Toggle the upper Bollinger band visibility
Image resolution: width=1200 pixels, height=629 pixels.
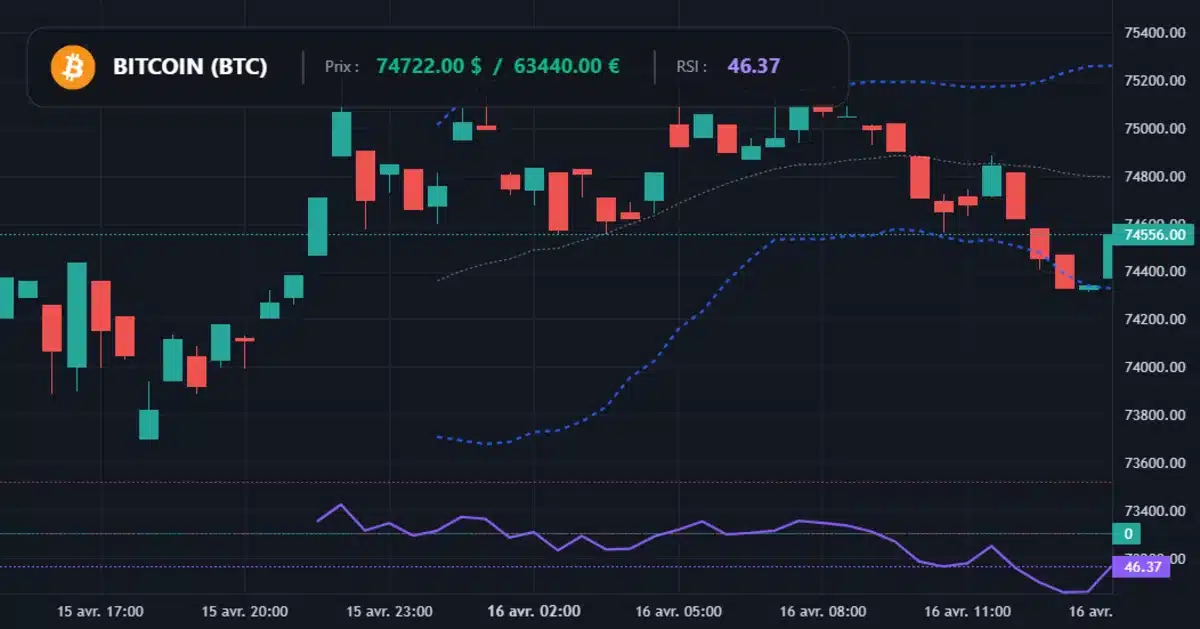coord(1000,80)
